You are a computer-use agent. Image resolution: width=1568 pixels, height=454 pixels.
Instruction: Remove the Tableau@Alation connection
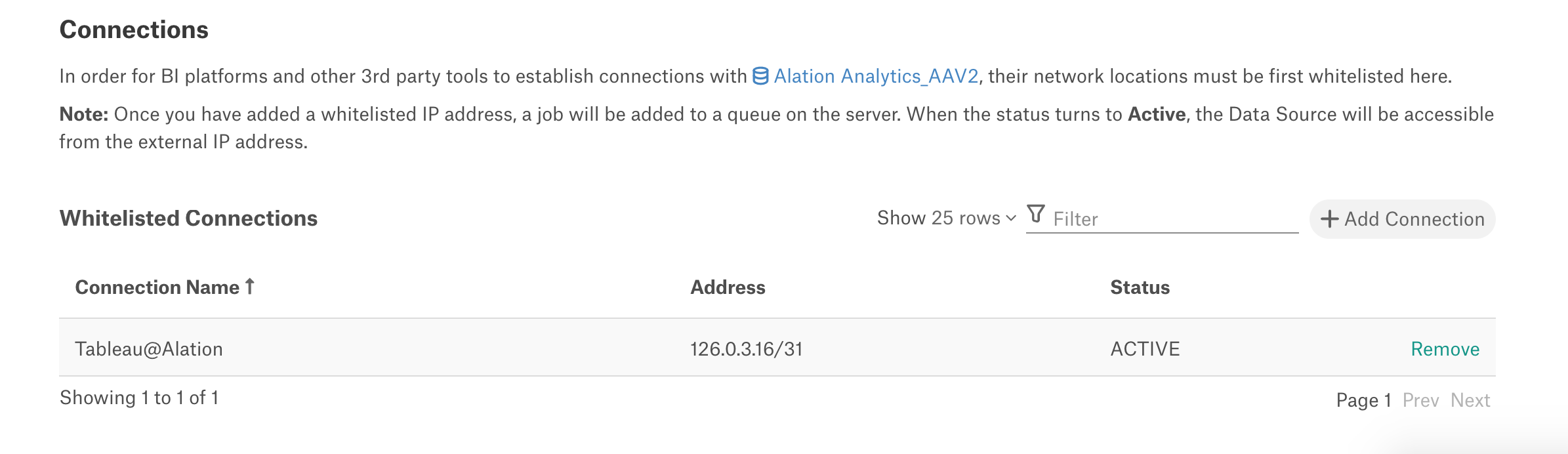point(1445,349)
